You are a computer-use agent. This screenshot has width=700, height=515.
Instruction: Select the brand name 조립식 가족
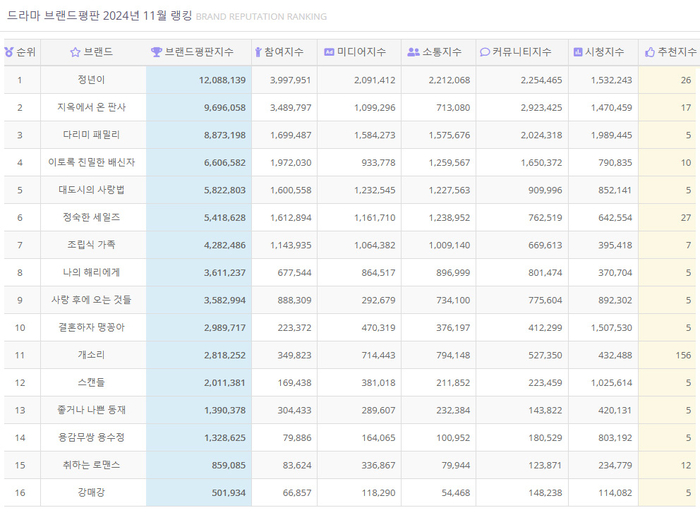92,245
